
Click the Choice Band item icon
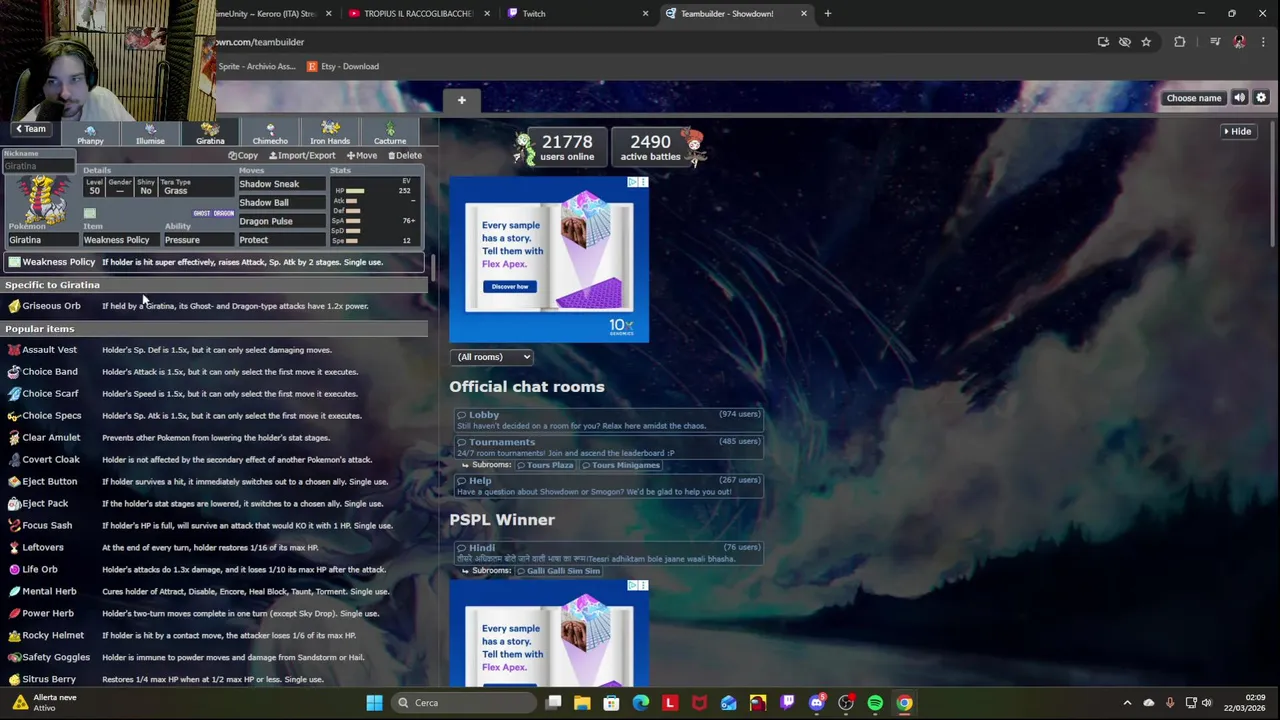(x=13, y=372)
